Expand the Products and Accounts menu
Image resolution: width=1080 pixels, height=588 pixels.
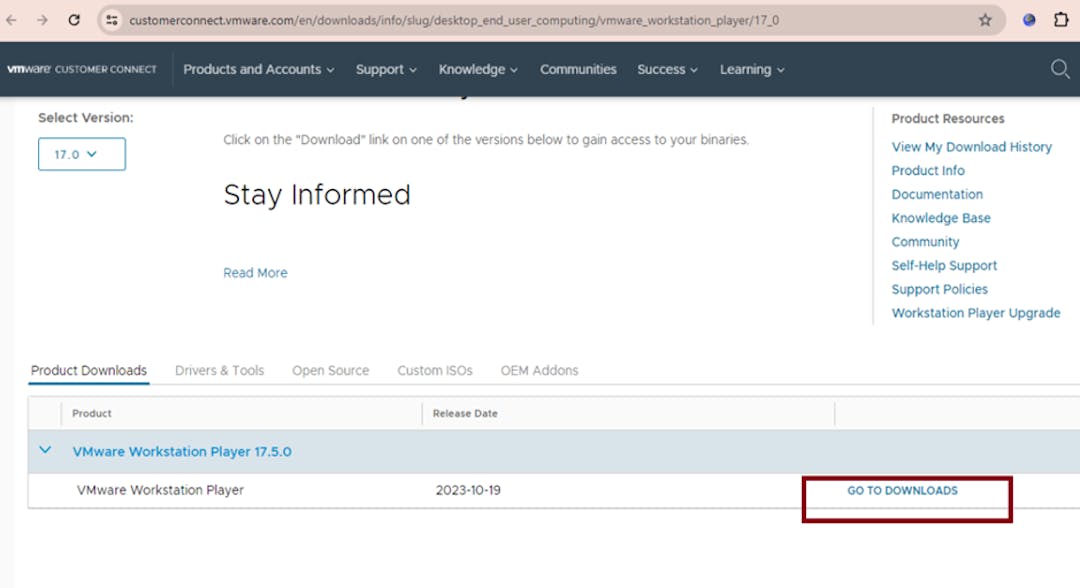click(x=258, y=69)
